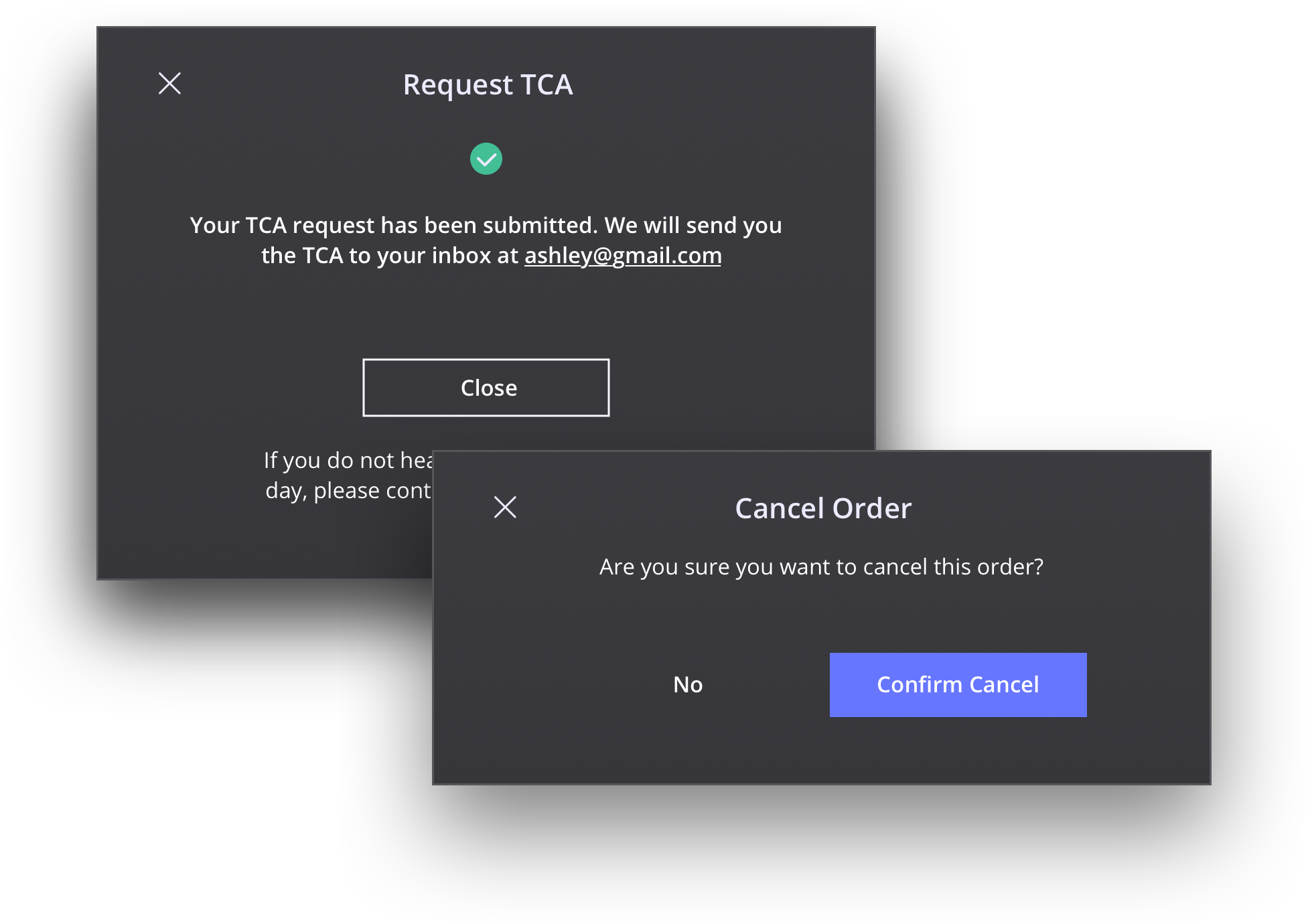Click the 'Are you sure' confirmation question text

pos(821,567)
